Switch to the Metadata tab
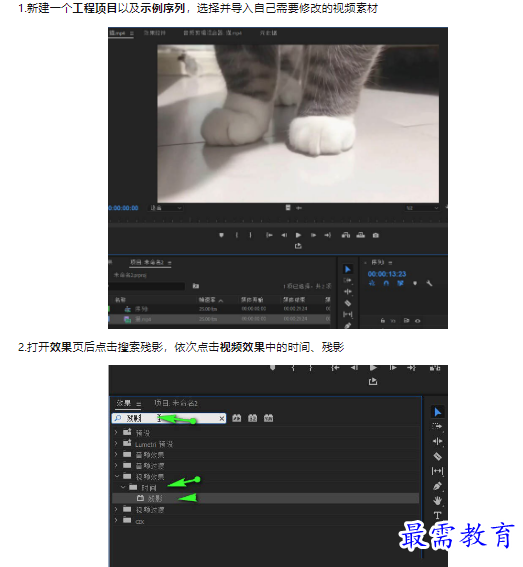Screen dimensions: 523x567 point(268,33)
